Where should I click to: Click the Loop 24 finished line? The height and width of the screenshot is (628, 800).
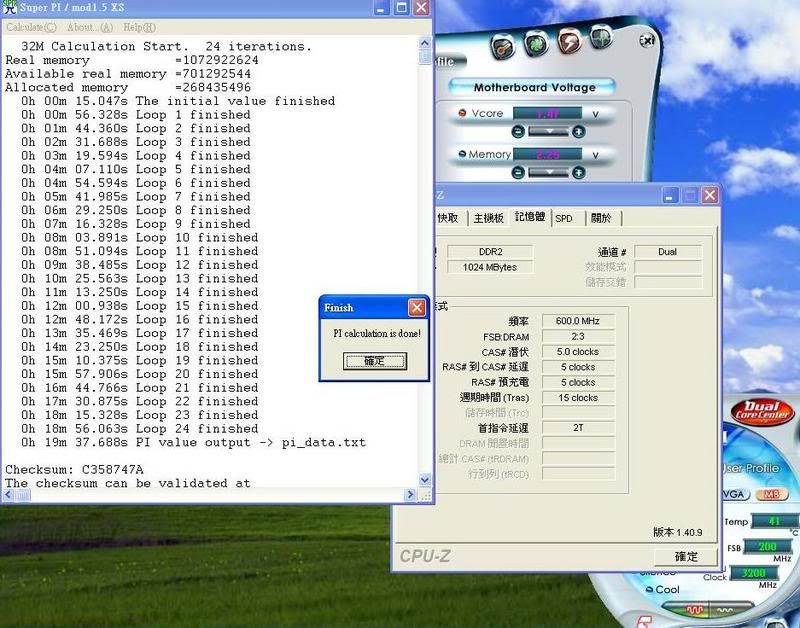click(139, 429)
